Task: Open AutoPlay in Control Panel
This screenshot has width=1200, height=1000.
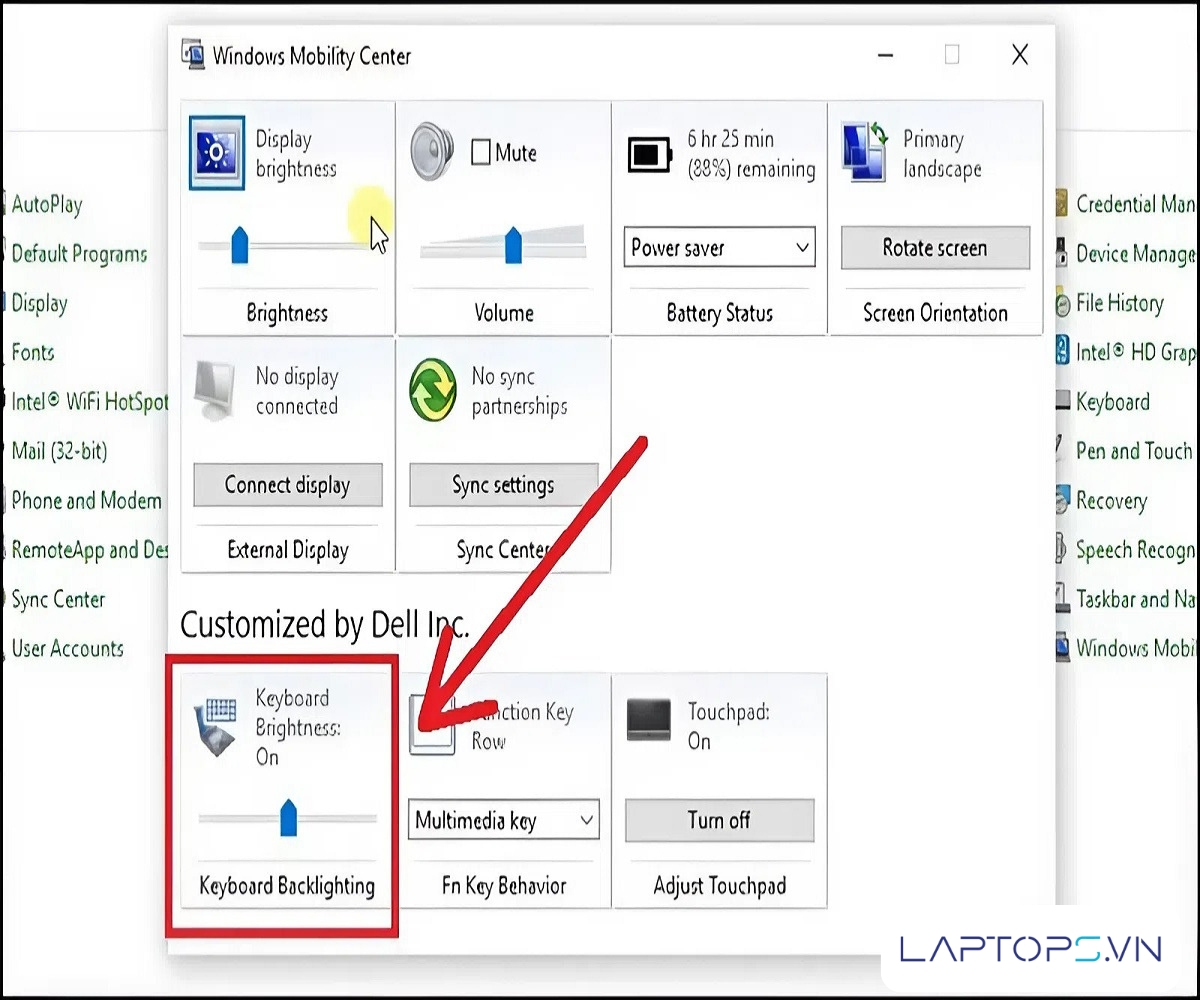Action: [x=47, y=204]
